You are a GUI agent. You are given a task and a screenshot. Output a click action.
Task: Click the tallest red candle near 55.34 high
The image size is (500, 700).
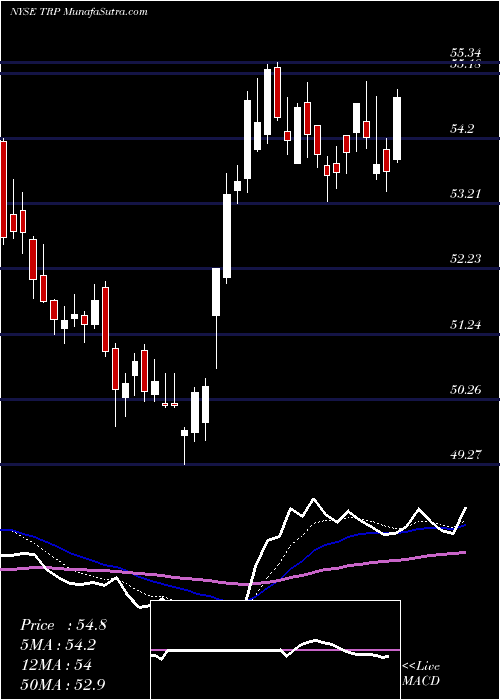pos(278,92)
